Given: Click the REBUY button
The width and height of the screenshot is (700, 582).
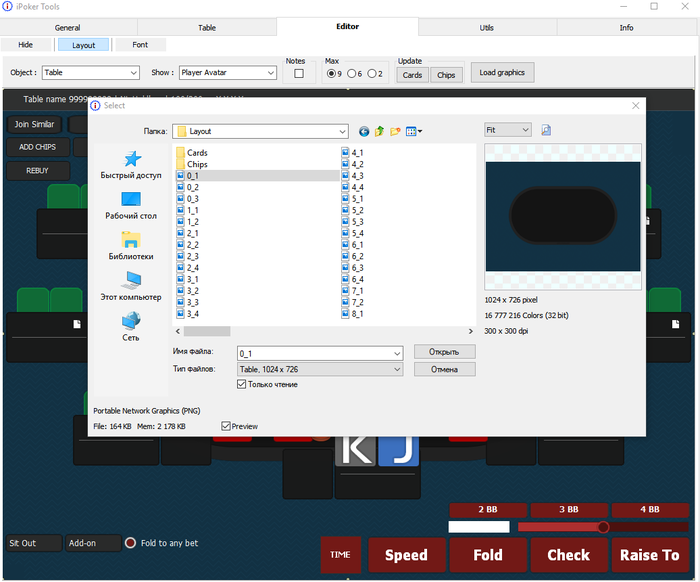Looking at the screenshot, I should 38,170.
